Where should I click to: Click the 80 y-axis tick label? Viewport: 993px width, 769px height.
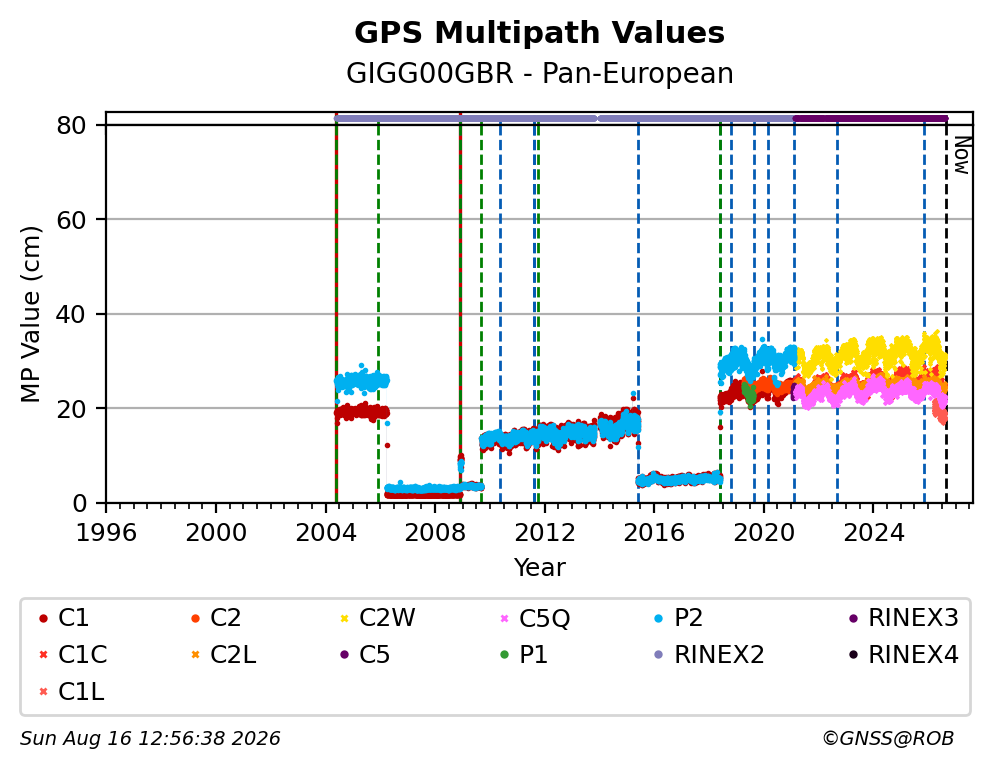point(71,125)
